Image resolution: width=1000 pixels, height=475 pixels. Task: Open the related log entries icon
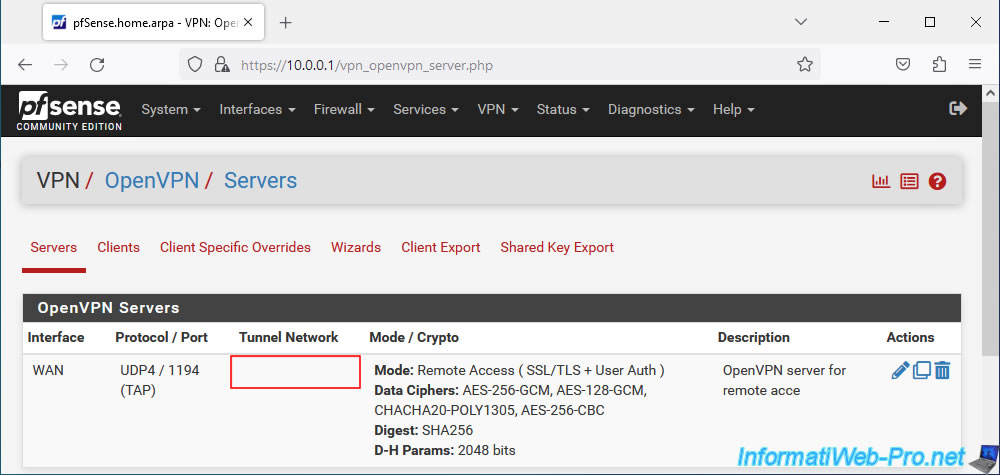pos(909,182)
